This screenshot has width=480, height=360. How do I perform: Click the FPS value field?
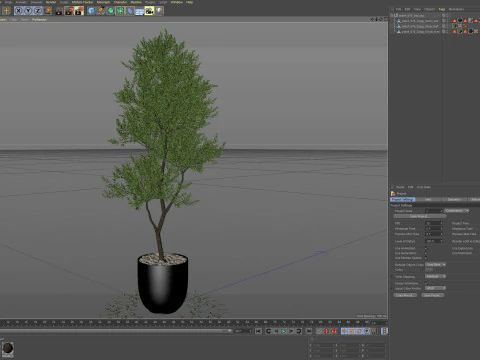pyautogui.click(x=434, y=223)
